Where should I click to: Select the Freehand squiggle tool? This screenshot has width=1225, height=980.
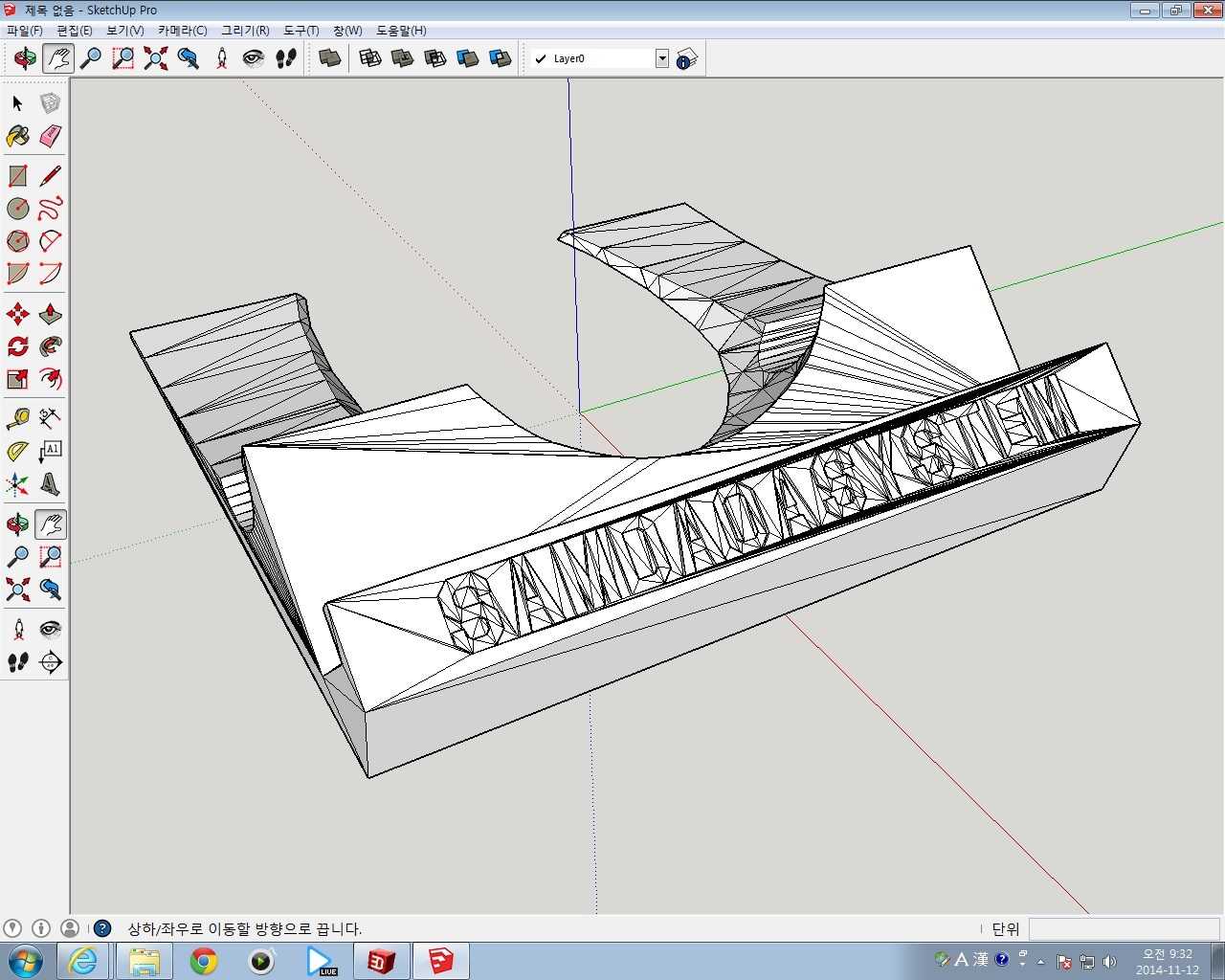pyautogui.click(x=50, y=209)
